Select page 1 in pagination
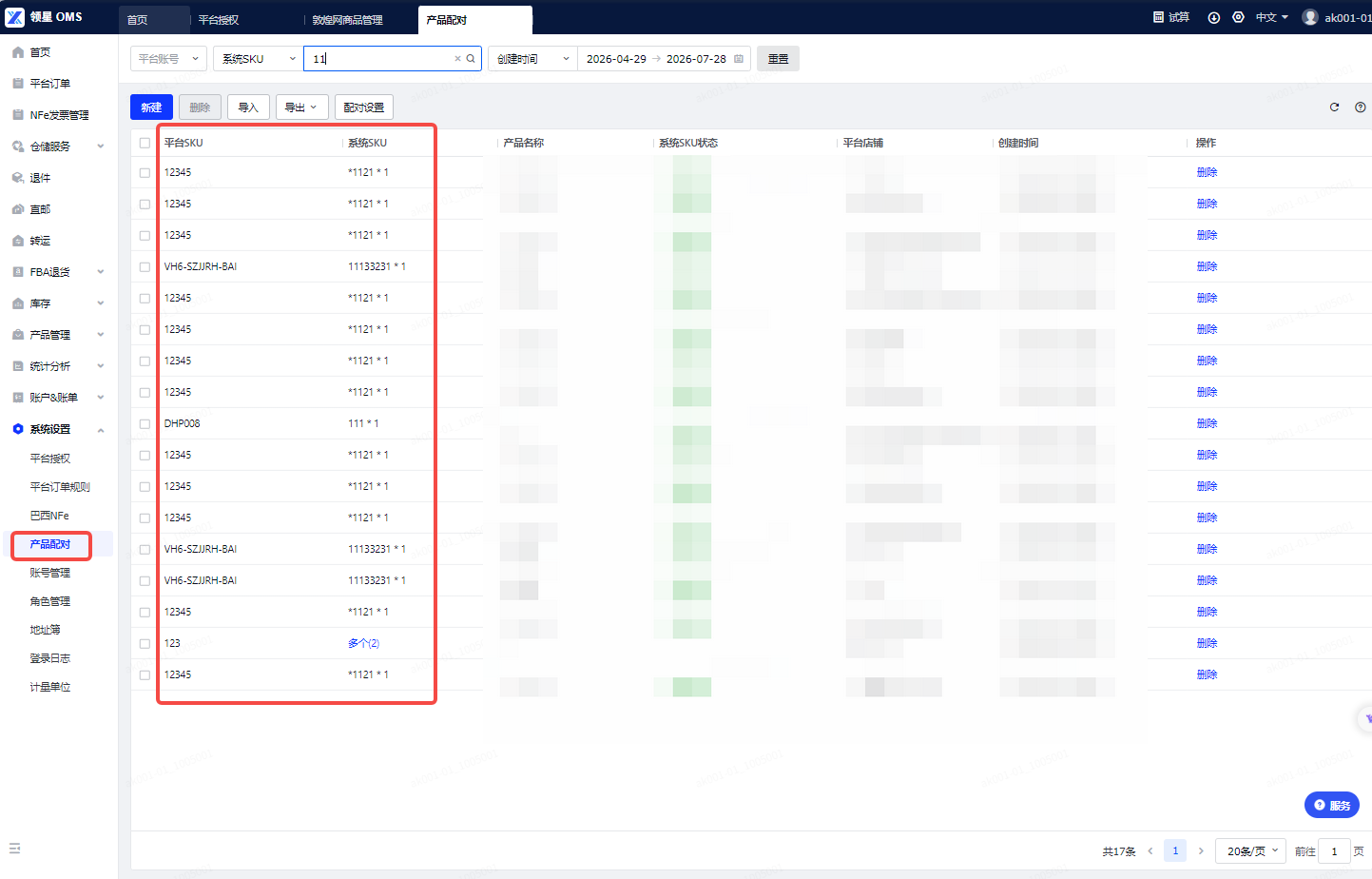The image size is (1372, 879). coord(1175,851)
